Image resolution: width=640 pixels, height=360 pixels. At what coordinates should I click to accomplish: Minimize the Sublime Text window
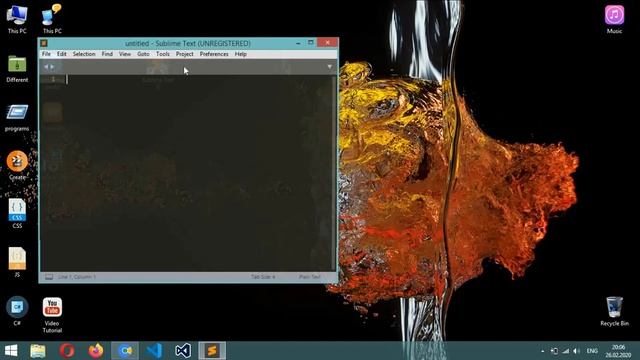click(x=298, y=42)
